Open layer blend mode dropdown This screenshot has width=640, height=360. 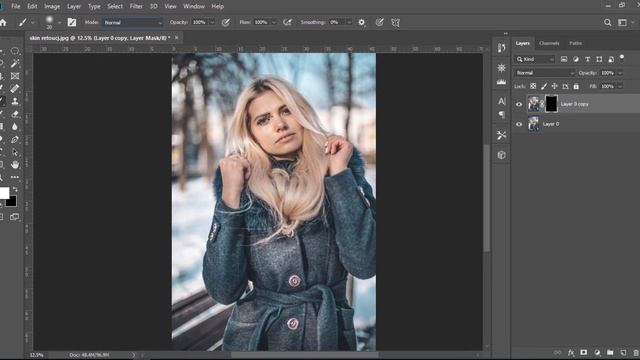[544, 73]
